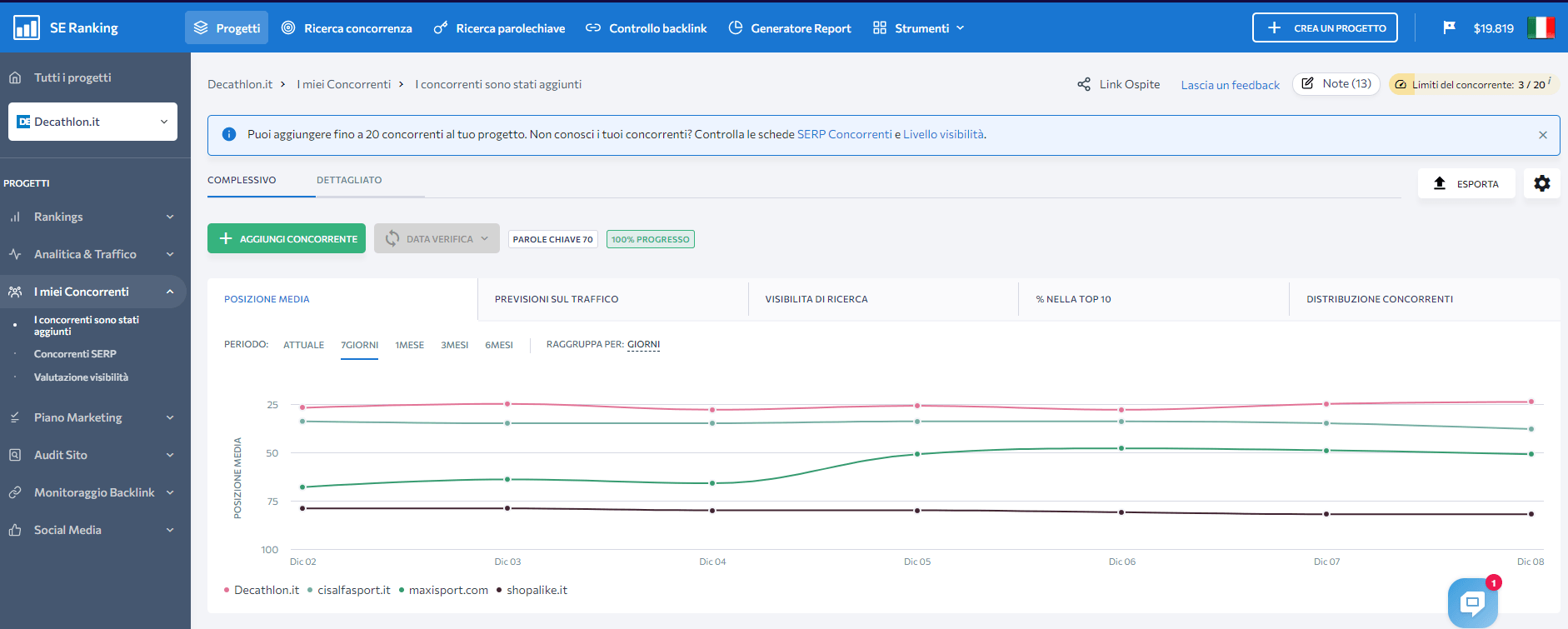Screen dimensions: 1568x629
Task: Toggle Decathlon.it series in chart legend
Action: click(x=262, y=590)
